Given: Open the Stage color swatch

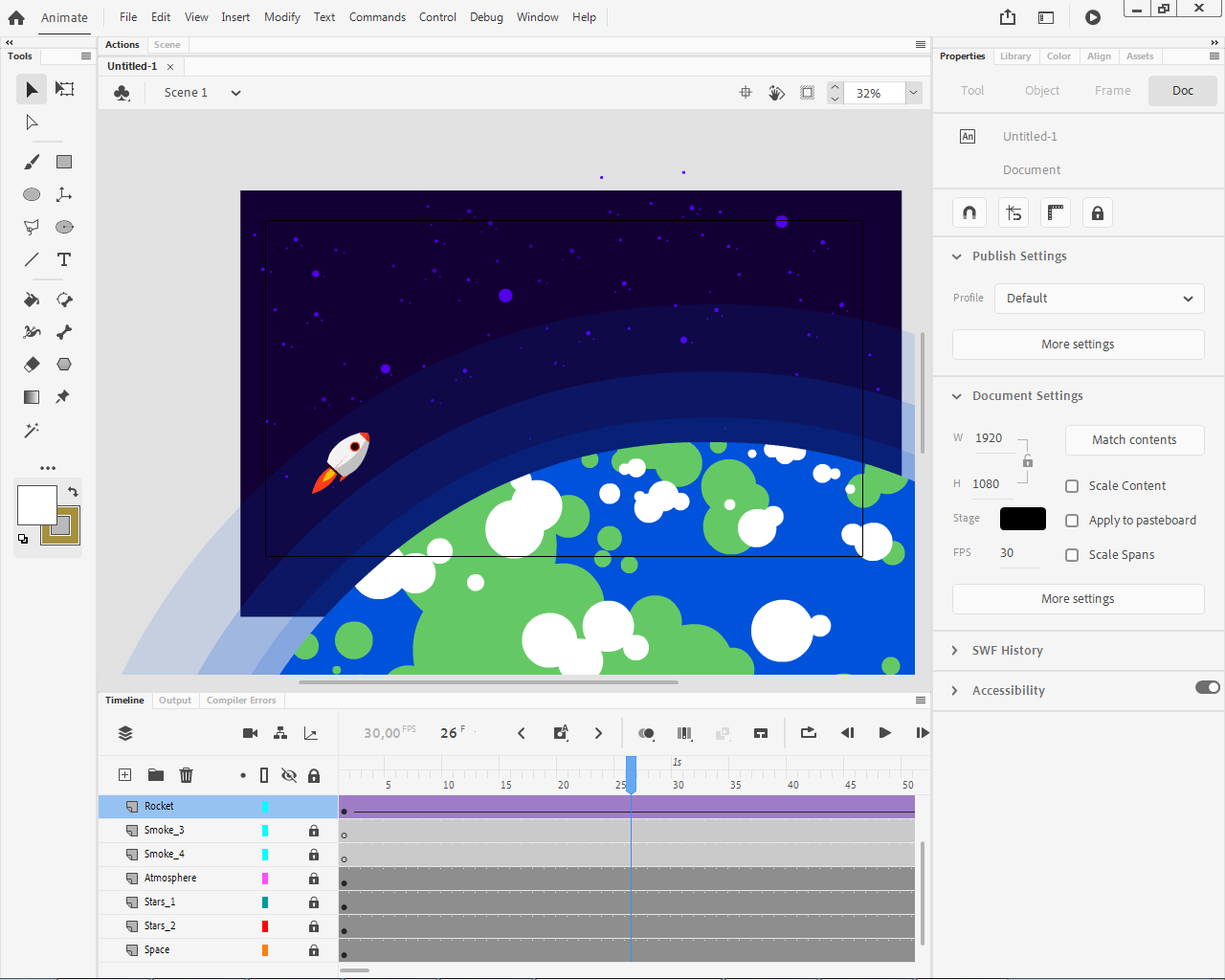Looking at the screenshot, I should point(1022,519).
